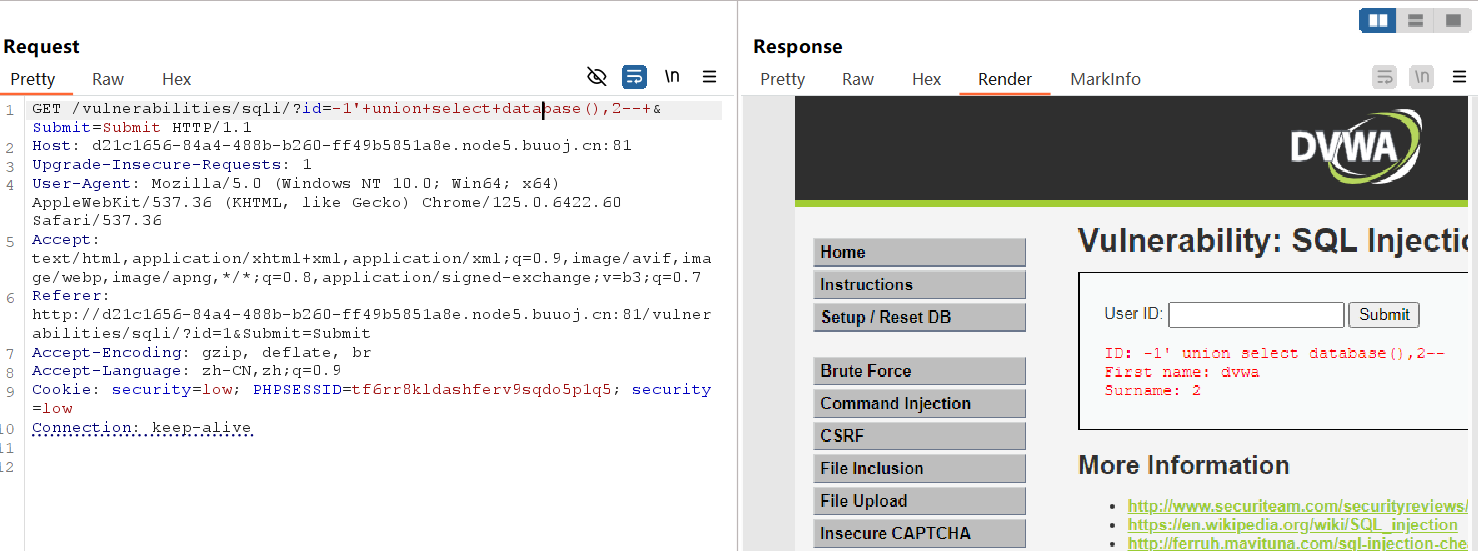Open Command Injection vulnerability page
1478x551 pixels.
click(919, 403)
